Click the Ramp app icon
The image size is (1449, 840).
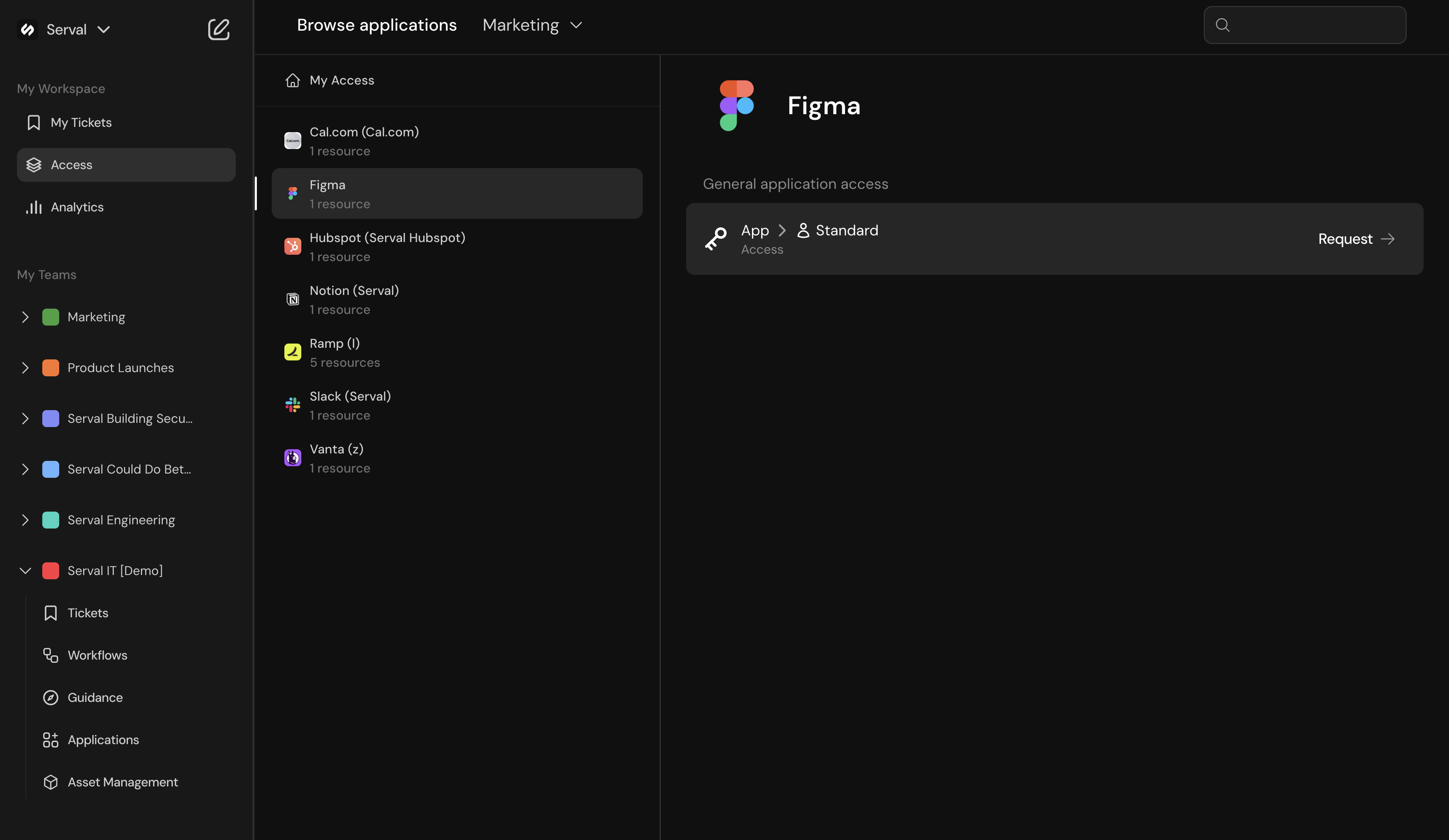[x=293, y=352]
